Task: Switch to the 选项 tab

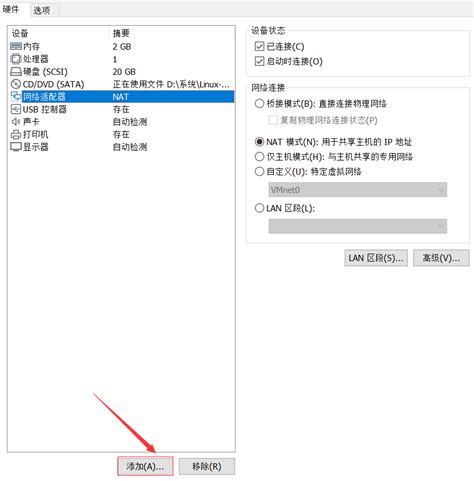Action: point(42,10)
